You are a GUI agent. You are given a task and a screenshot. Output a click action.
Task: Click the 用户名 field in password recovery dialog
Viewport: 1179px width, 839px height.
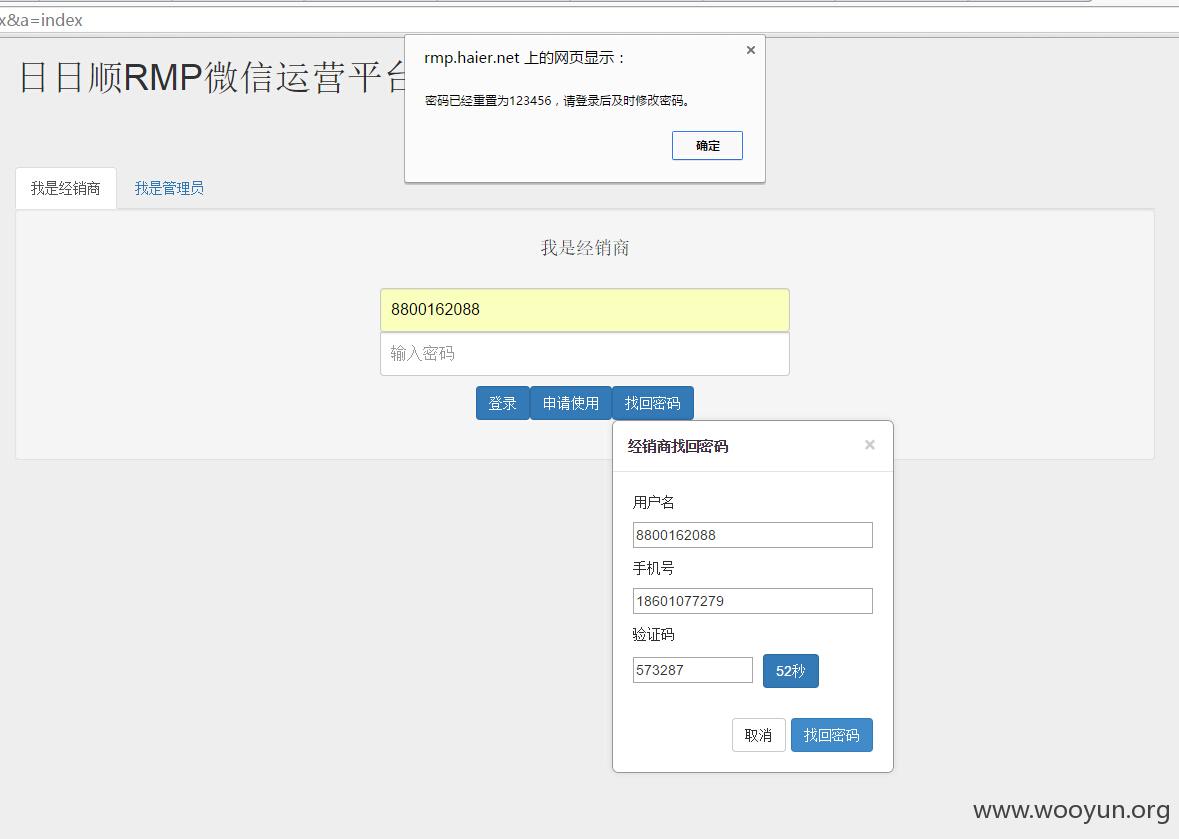pos(753,535)
